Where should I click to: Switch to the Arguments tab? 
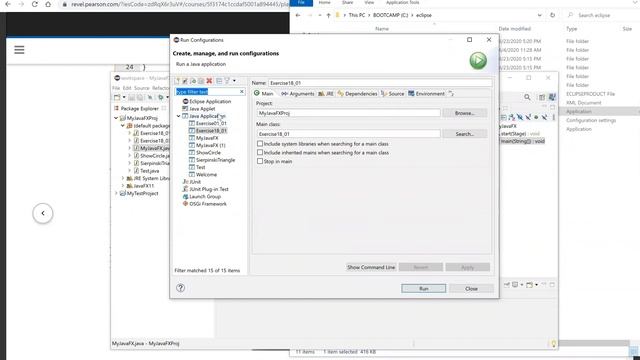click(x=298, y=93)
